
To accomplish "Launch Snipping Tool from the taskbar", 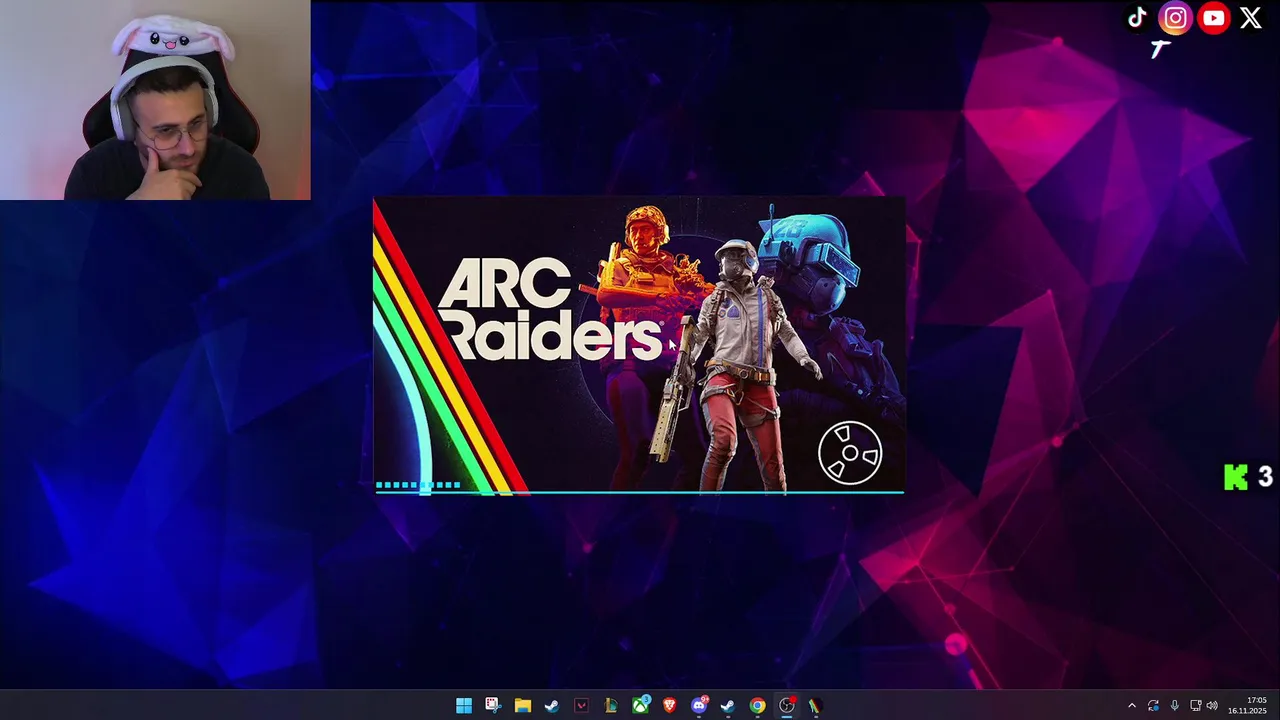I will pos(493,706).
